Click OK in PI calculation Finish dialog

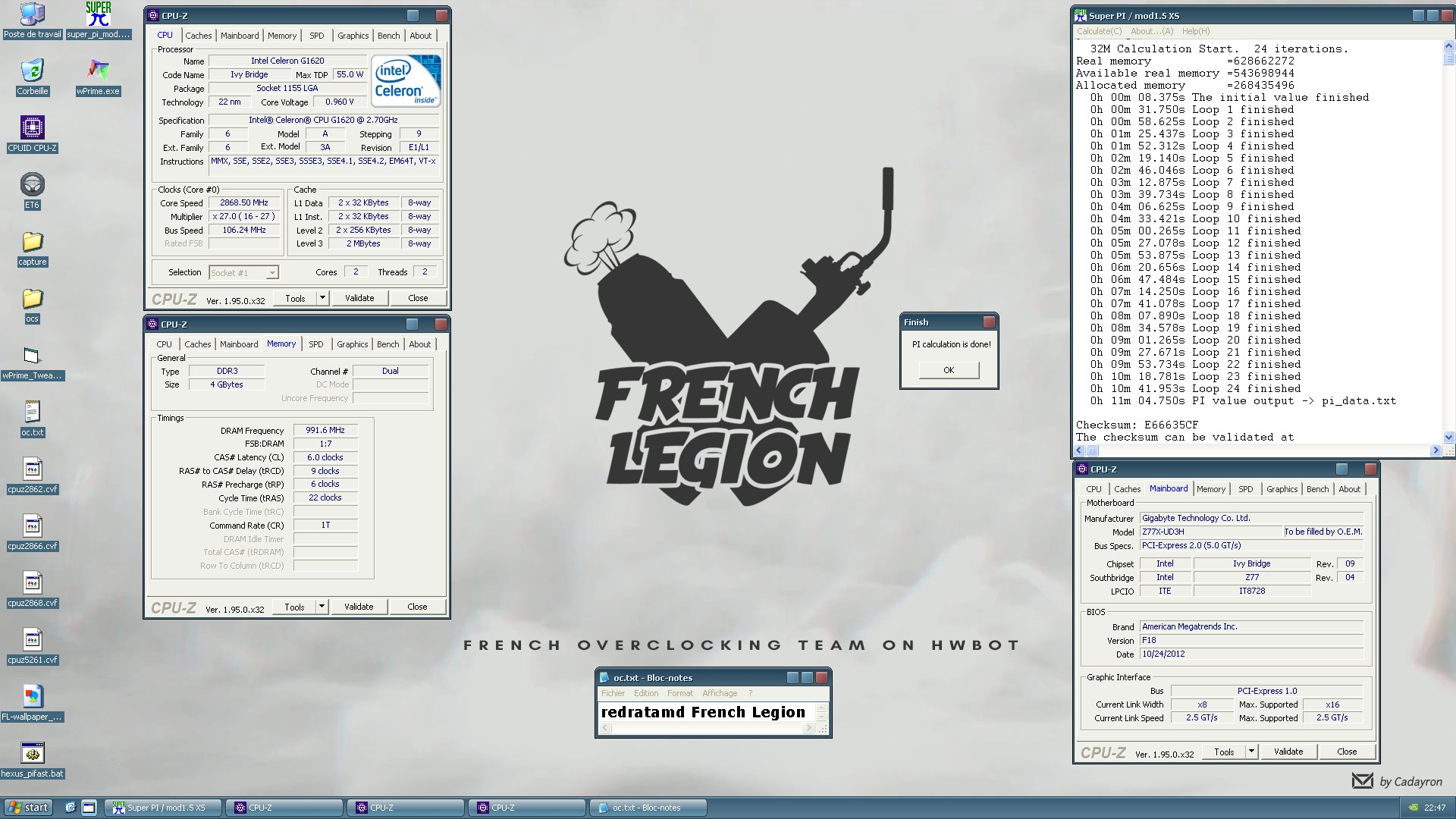tap(949, 370)
